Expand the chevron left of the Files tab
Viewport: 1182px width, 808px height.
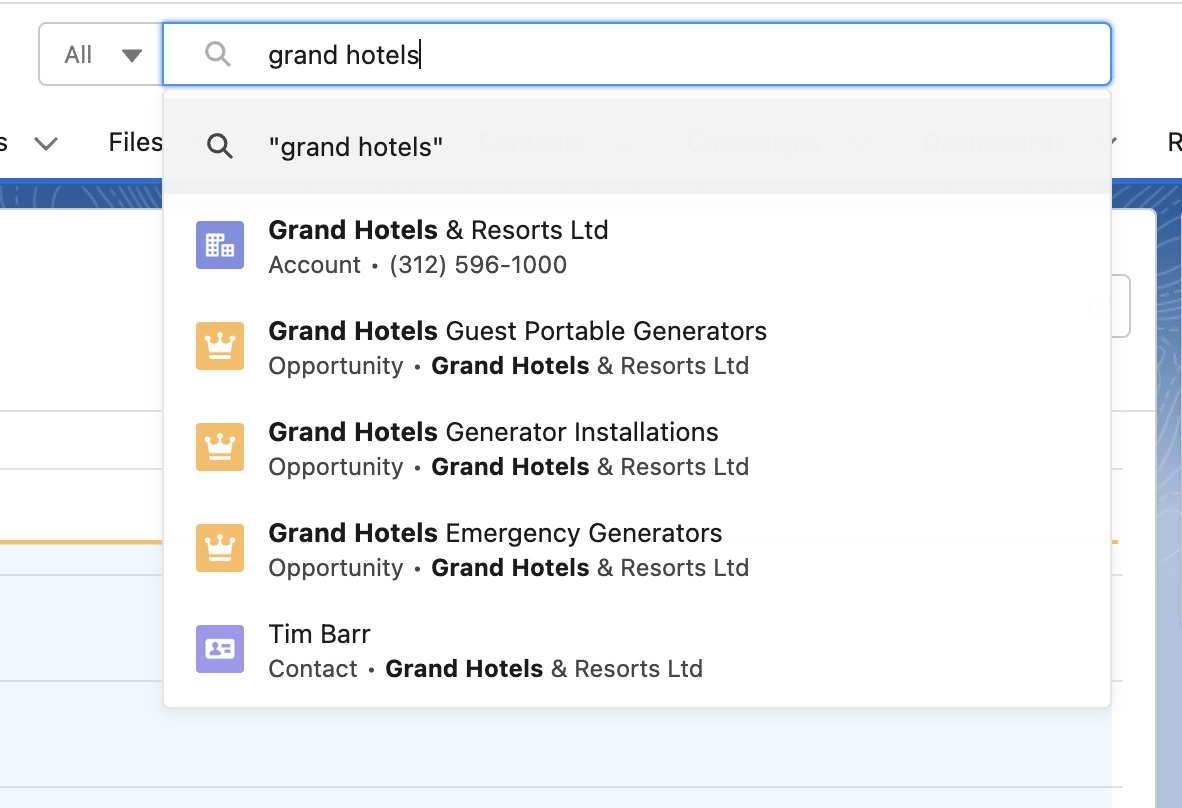[45, 144]
